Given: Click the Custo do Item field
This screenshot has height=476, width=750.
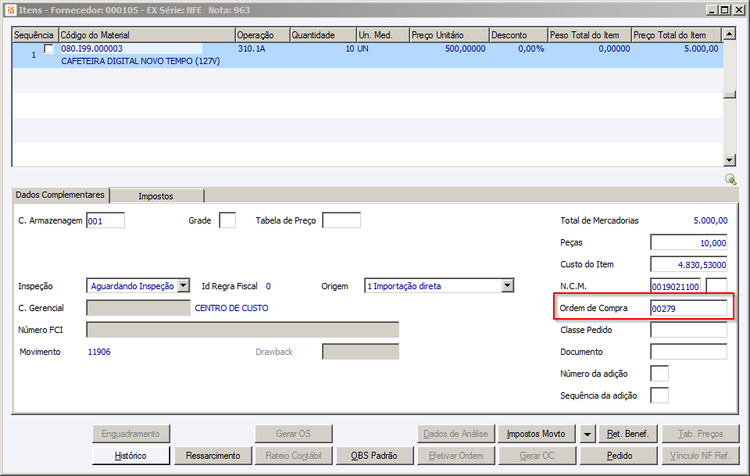Looking at the screenshot, I should (688, 264).
